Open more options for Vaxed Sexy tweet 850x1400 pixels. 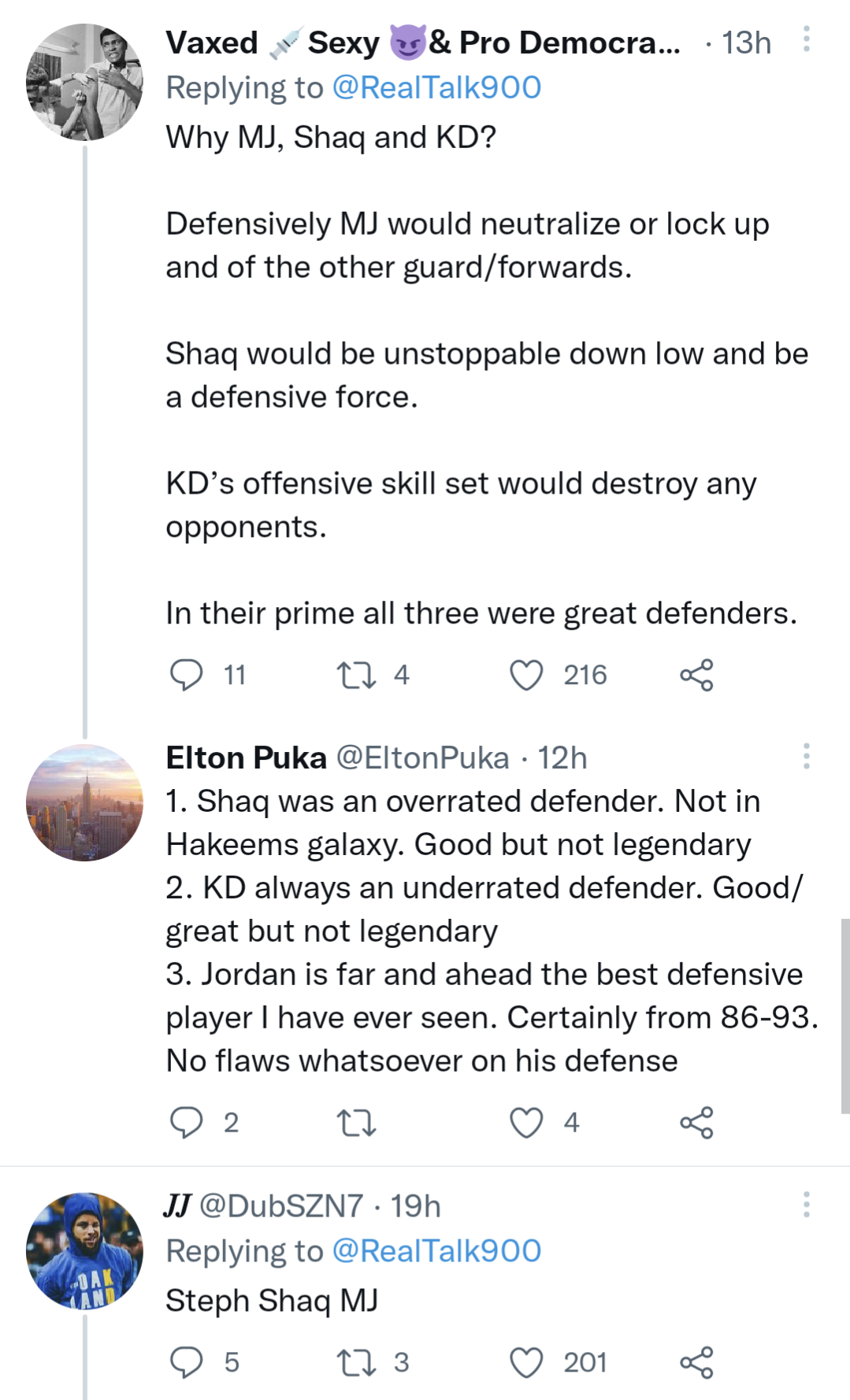click(806, 39)
